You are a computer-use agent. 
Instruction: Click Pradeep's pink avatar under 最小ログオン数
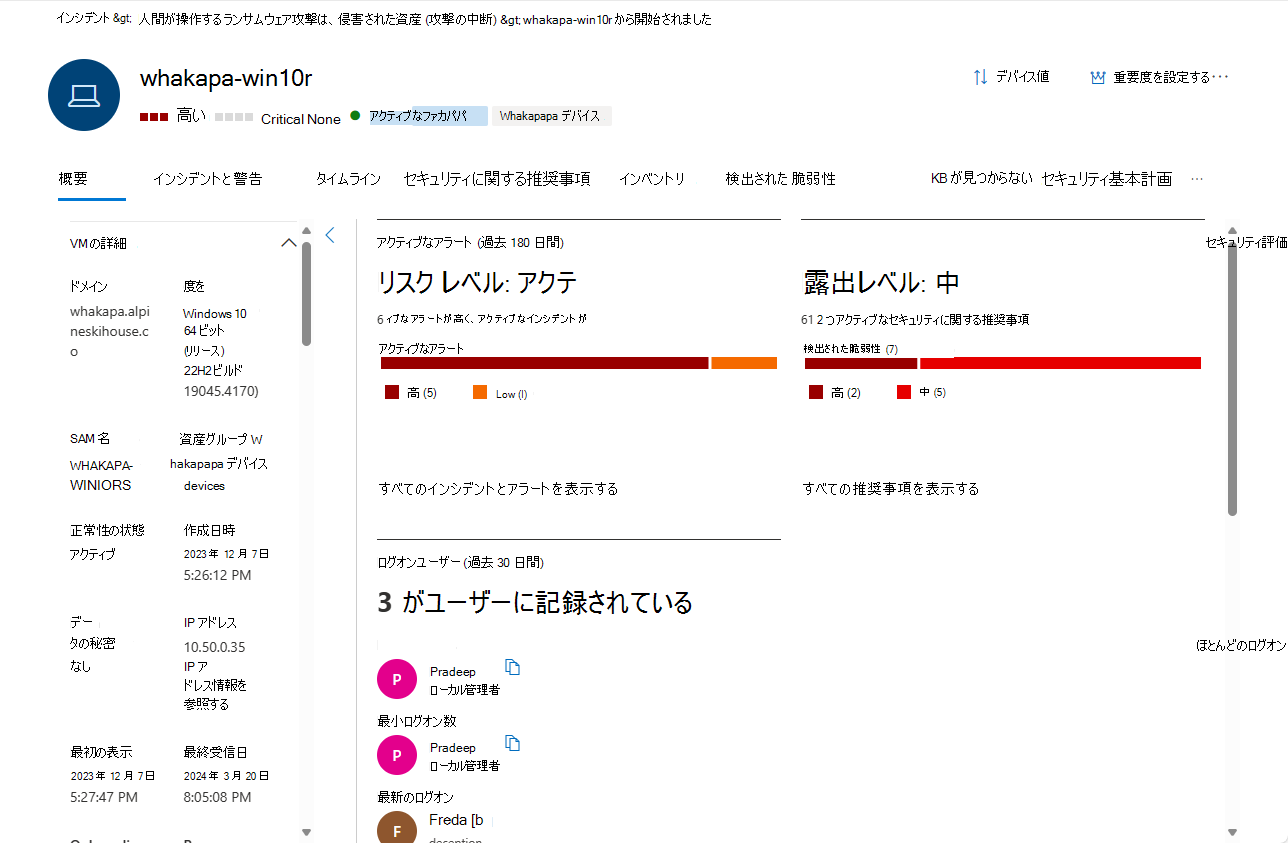(x=397, y=755)
